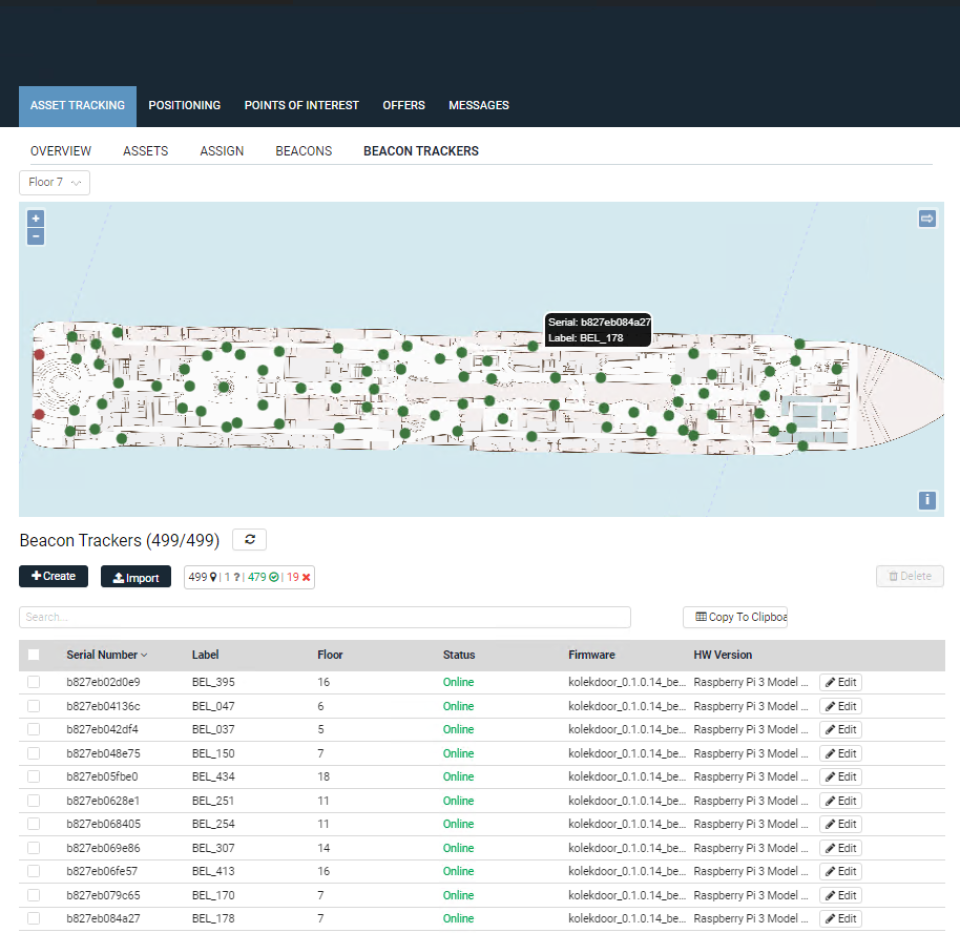Image resolution: width=960 pixels, height=933 pixels.
Task: Filter by the 19 offline trackers icon
Action: tap(306, 577)
